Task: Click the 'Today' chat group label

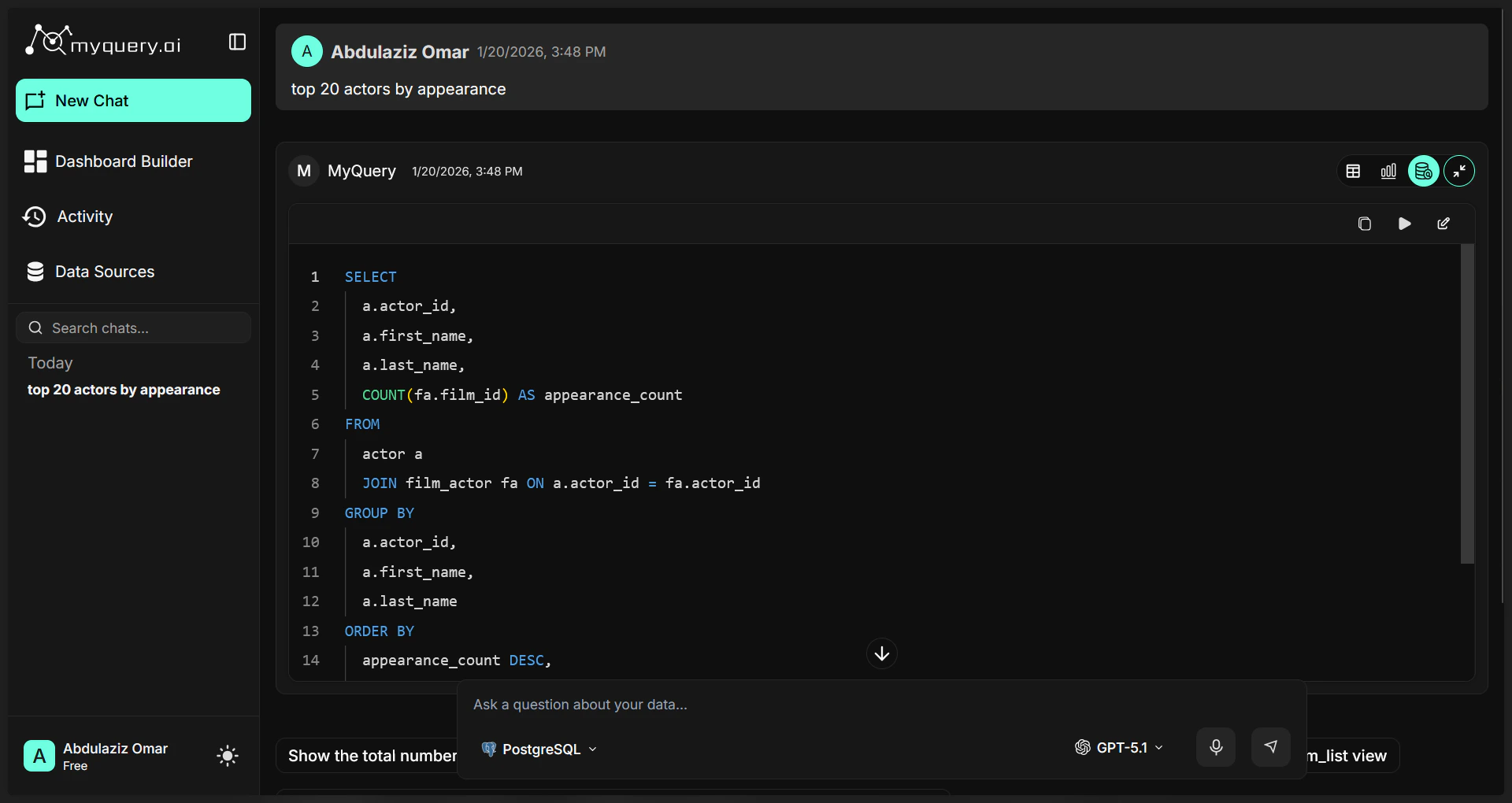Action: pos(50,363)
